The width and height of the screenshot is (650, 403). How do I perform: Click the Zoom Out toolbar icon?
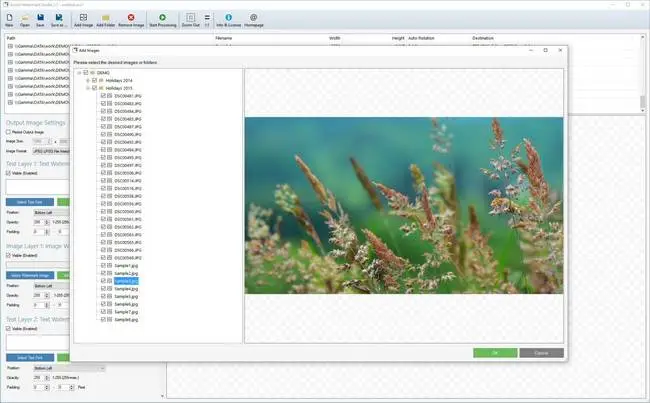click(190, 19)
